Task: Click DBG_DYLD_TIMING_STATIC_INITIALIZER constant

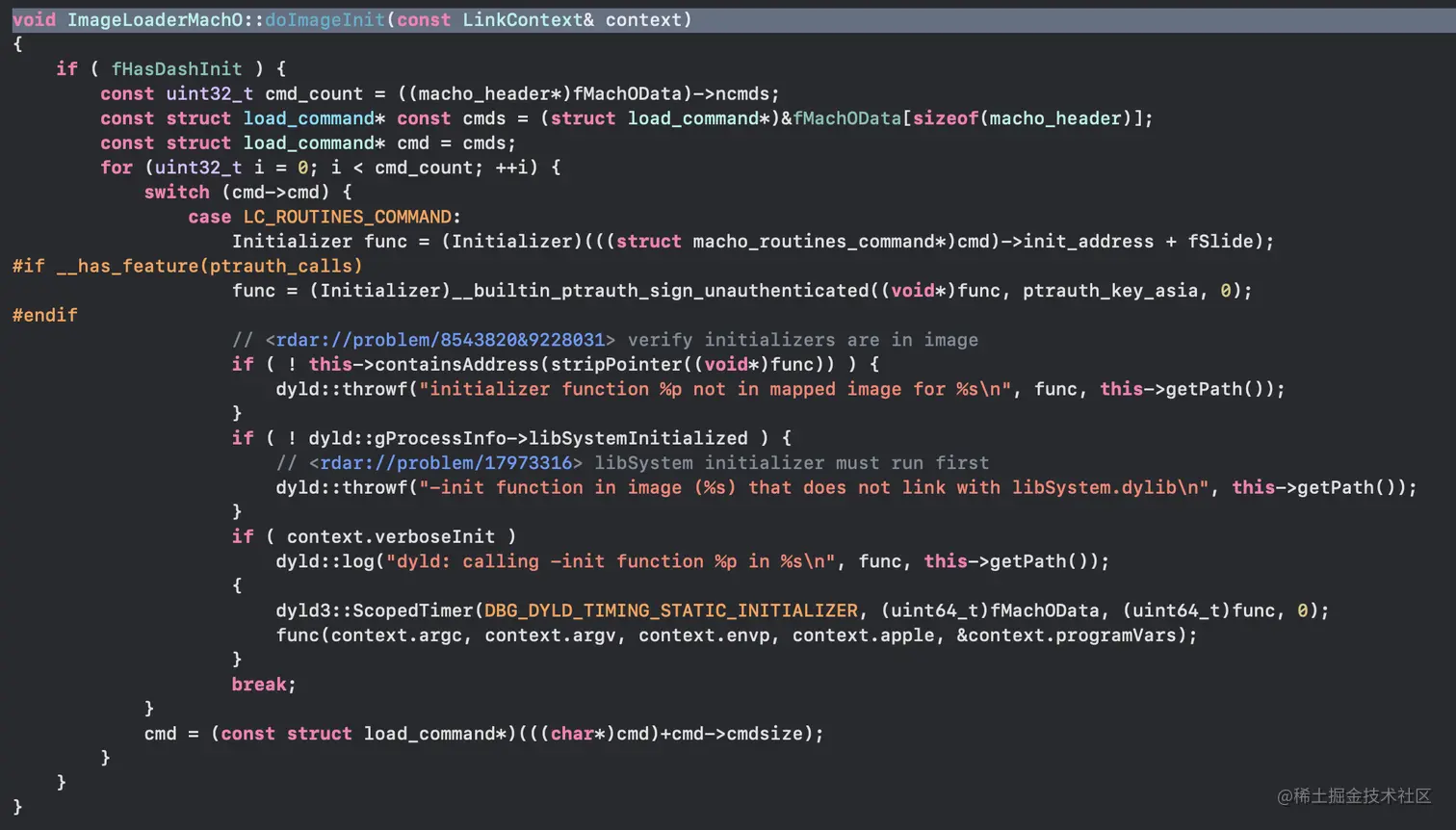Action: click(x=671, y=610)
